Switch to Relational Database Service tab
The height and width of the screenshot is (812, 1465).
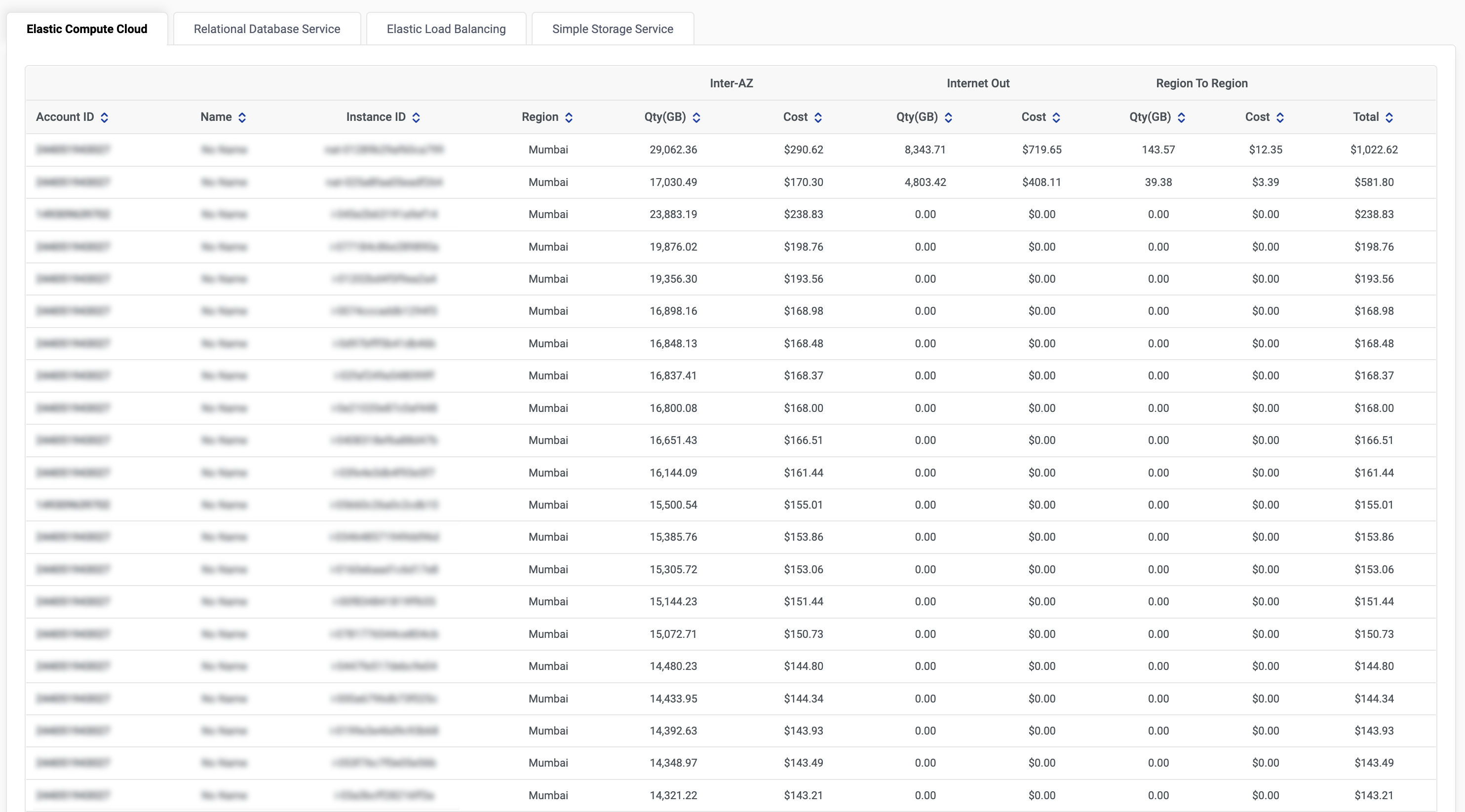pos(267,29)
